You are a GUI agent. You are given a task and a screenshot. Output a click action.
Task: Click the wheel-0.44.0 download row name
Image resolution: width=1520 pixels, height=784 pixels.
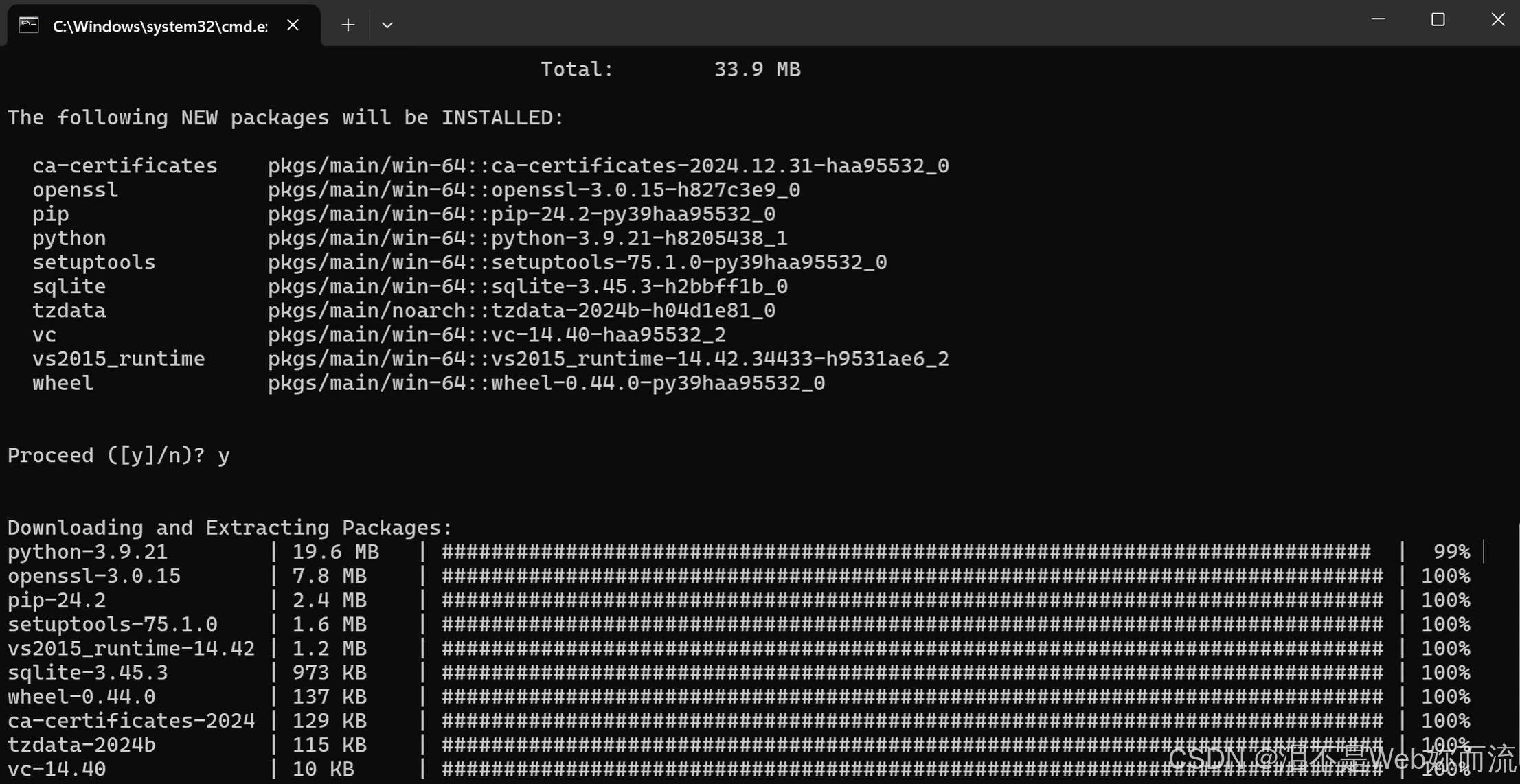[82, 697]
